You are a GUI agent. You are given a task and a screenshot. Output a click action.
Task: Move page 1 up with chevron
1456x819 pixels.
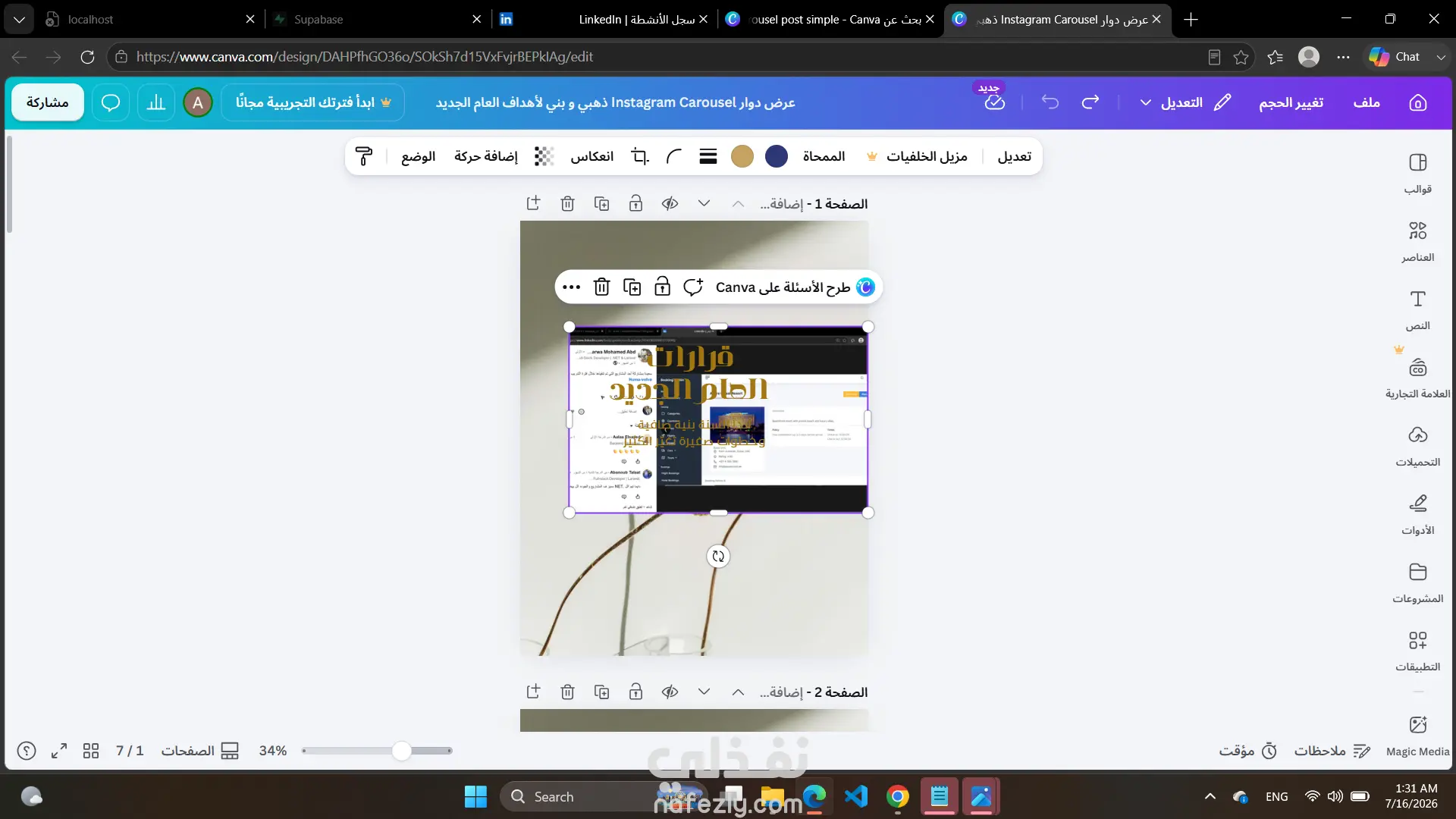[x=738, y=203]
